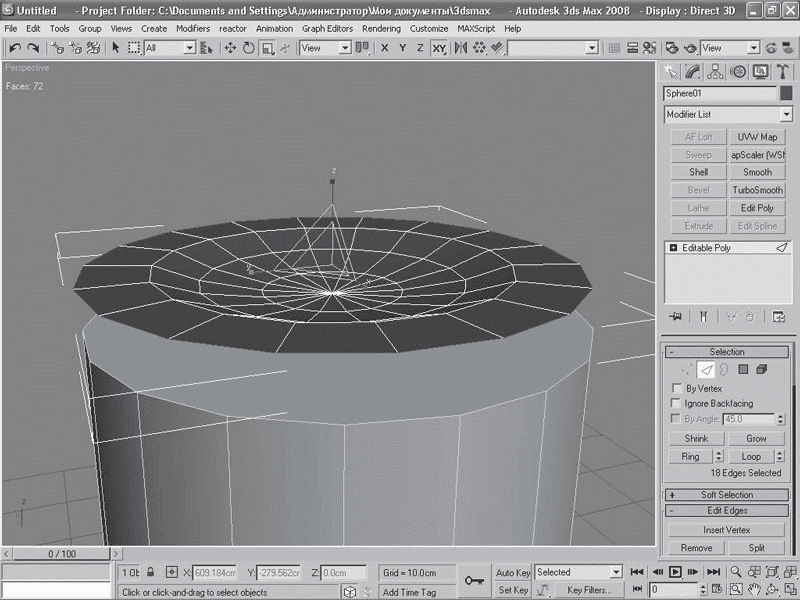Switch to the Utilities hammer tab
800x600 pixels.
click(781, 72)
